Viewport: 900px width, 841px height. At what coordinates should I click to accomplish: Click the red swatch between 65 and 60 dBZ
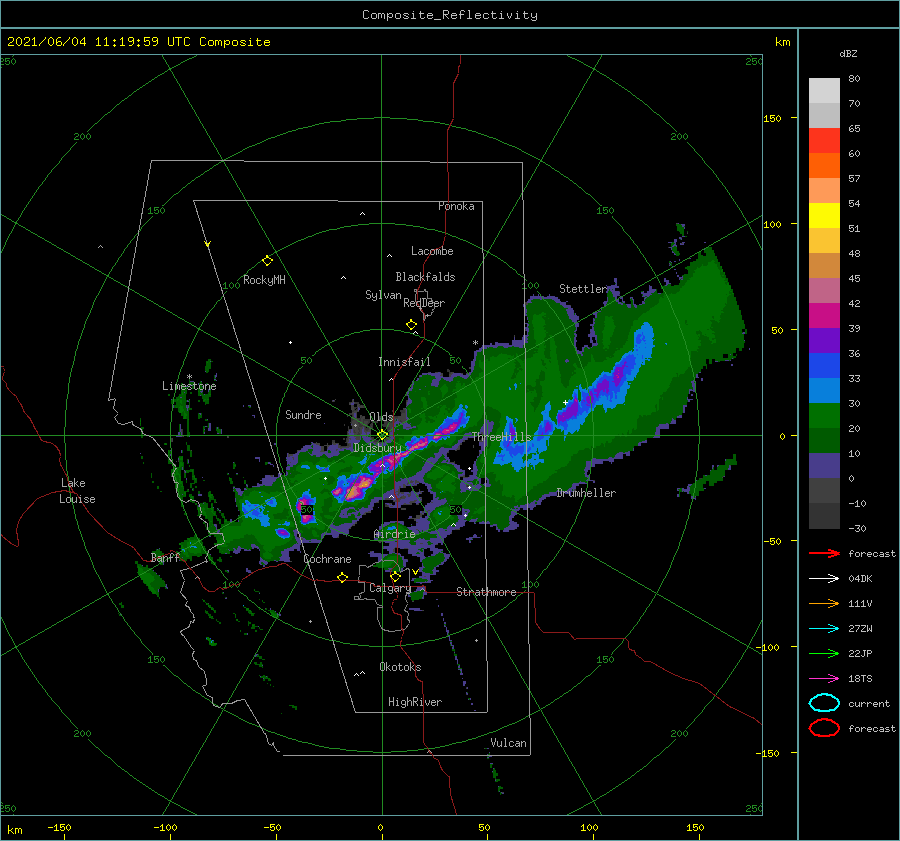tap(824, 141)
